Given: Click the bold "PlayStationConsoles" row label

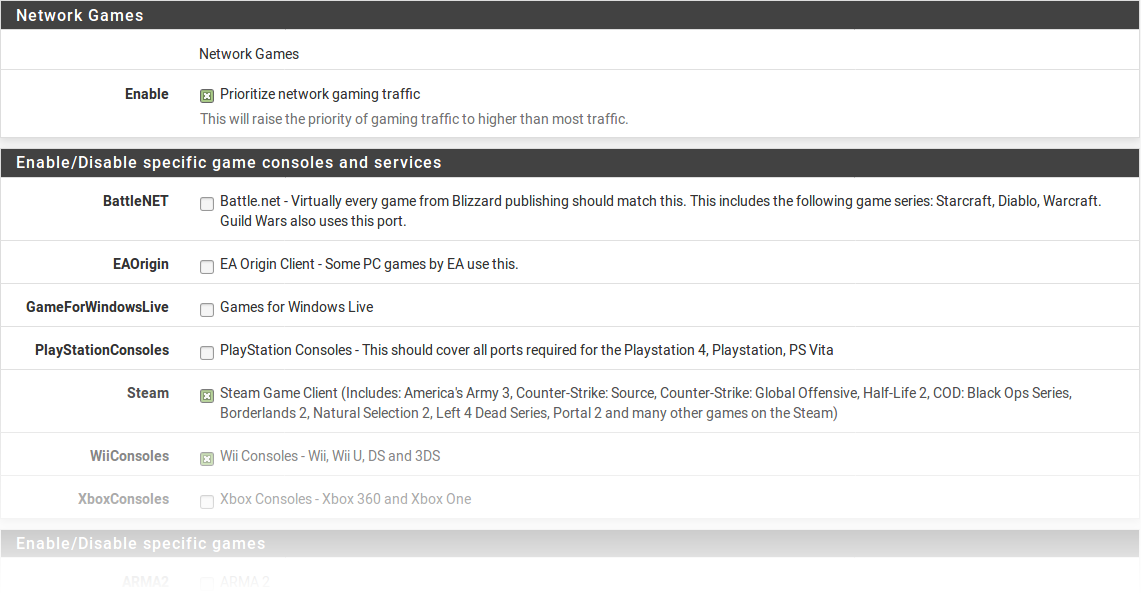Looking at the screenshot, I should coord(102,350).
